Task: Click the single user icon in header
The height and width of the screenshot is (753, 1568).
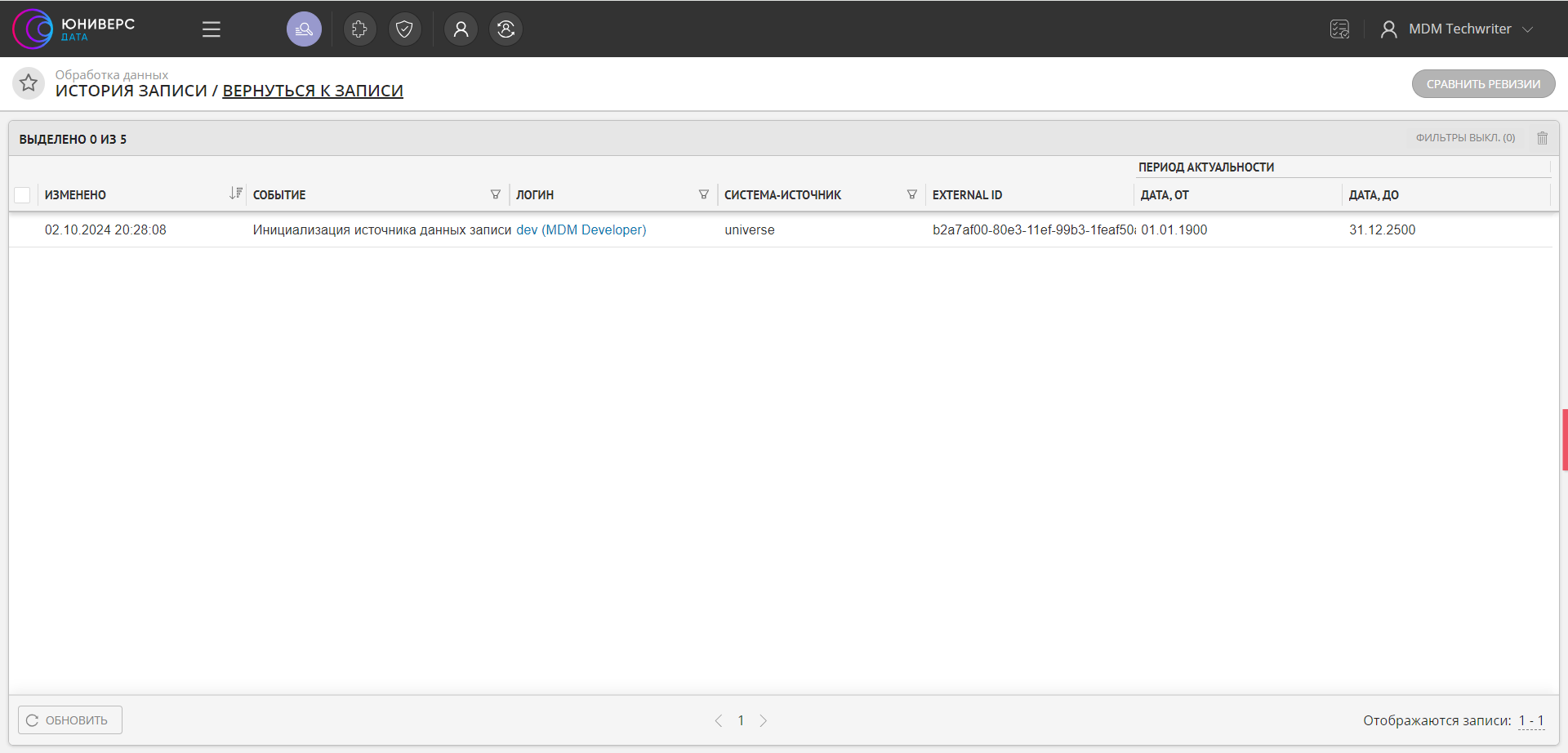Action: point(461,29)
